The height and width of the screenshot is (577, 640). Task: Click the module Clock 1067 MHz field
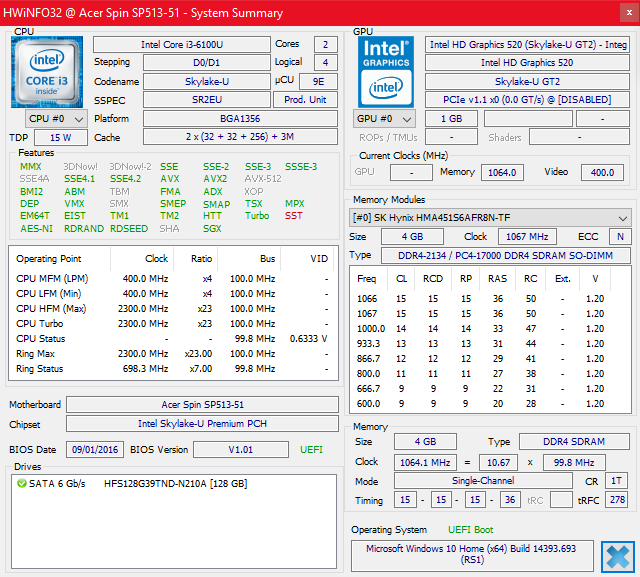click(x=527, y=237)
